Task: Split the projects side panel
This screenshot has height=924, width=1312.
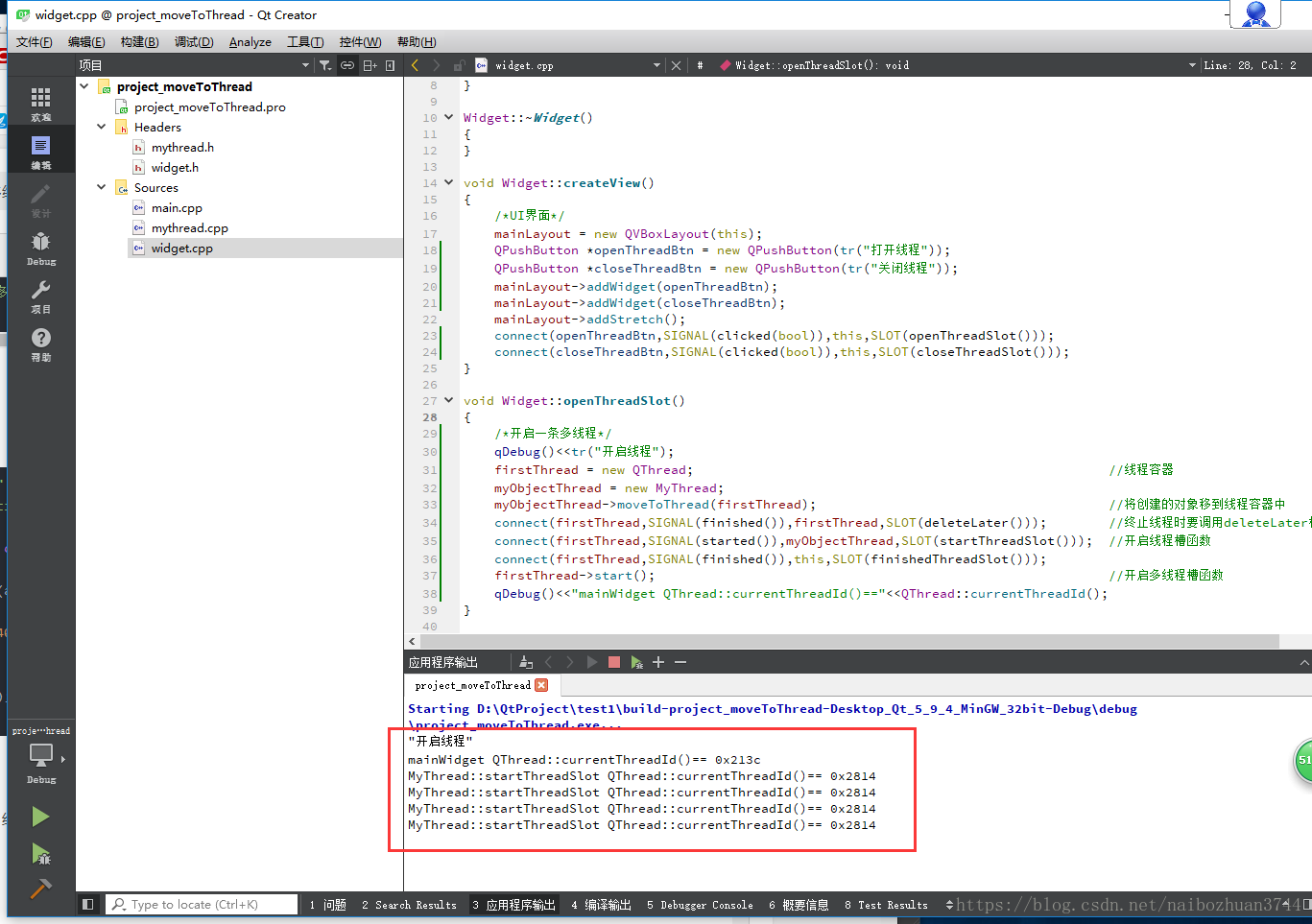Action: tap(370, 65)
